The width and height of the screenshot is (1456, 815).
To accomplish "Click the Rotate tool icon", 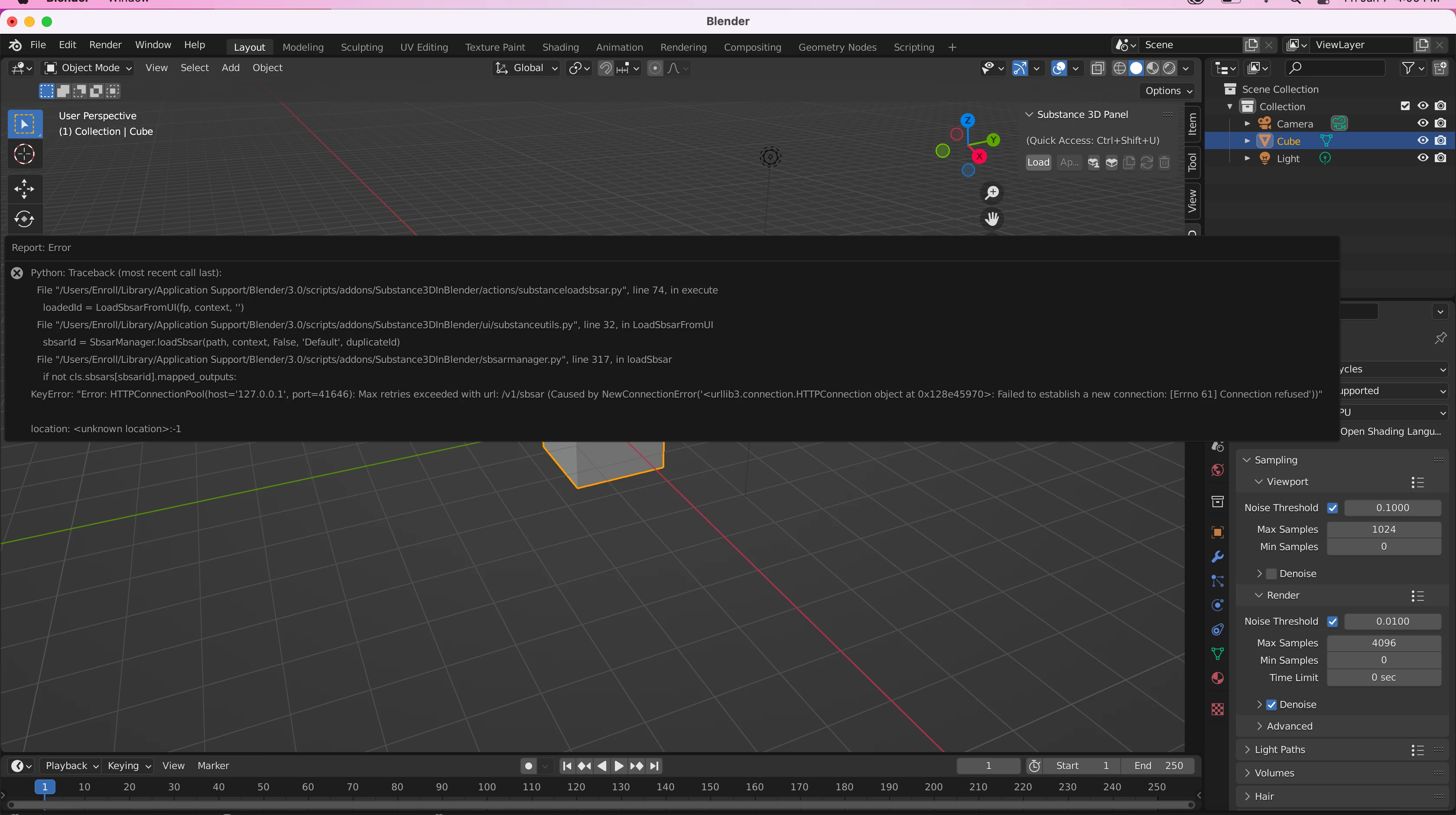I will (x=24, y=219).
